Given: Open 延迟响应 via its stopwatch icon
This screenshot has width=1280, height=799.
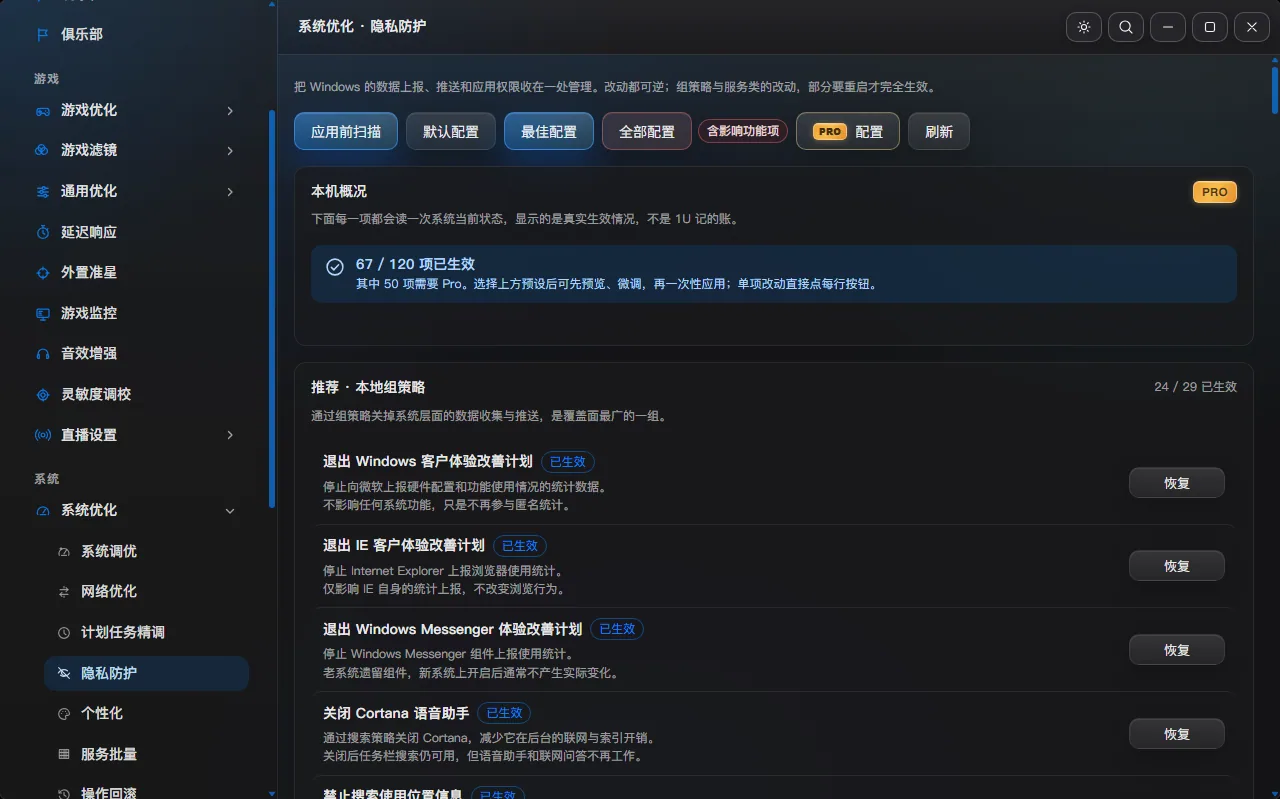Looking at the screenshot, I should (x=42, y=232).
